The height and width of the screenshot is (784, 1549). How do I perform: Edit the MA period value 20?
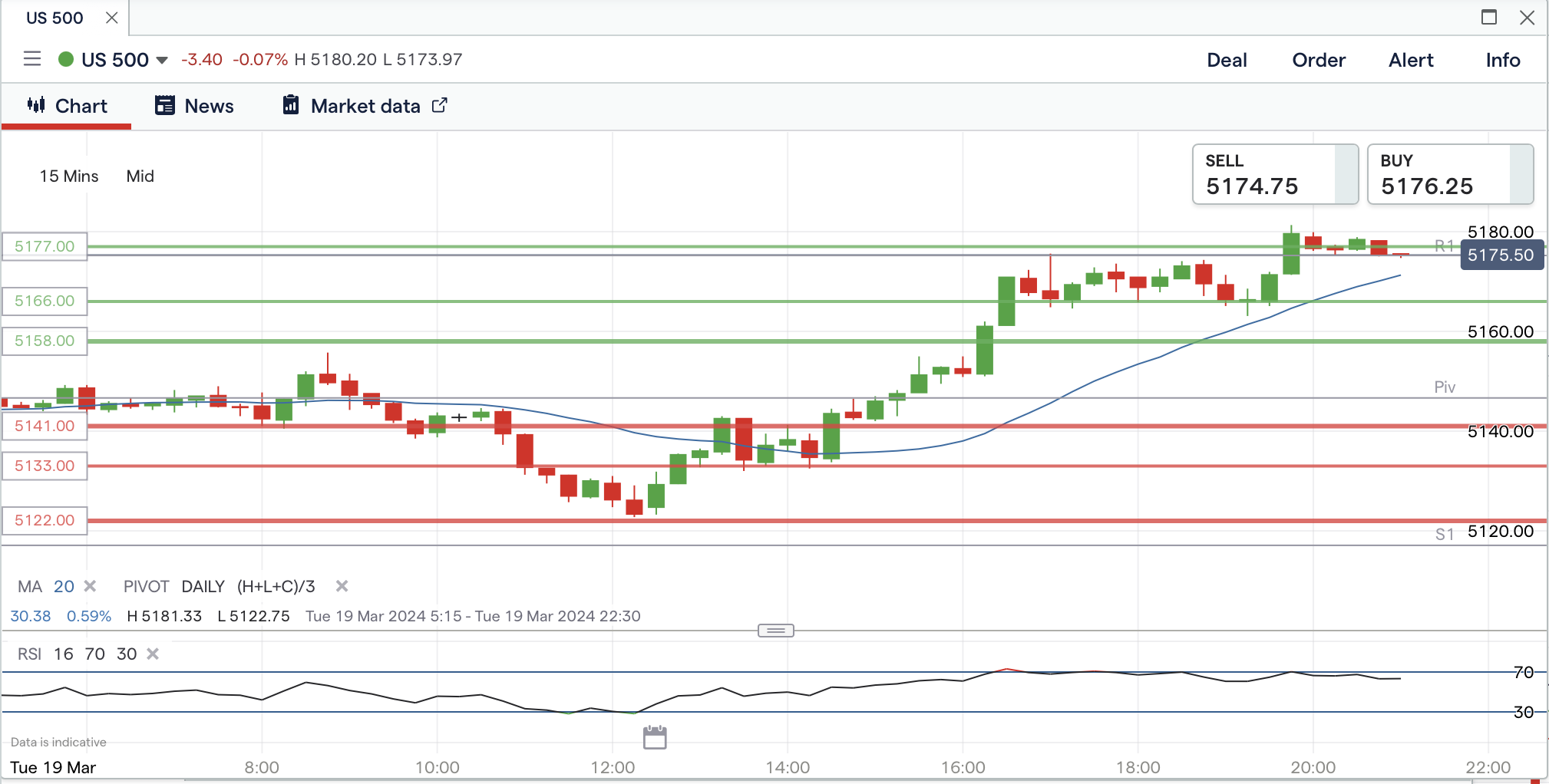pos(64,587)
